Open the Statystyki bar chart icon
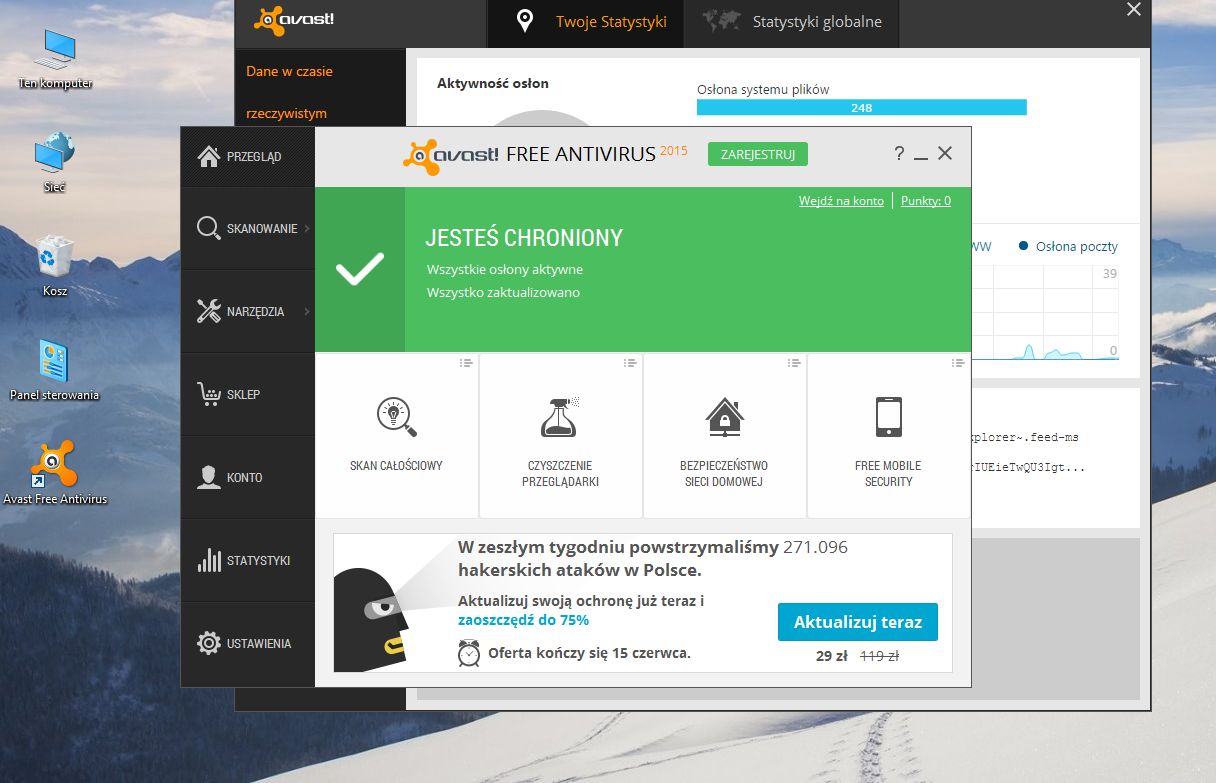1216x783 pixels. (x=209, y=560)
